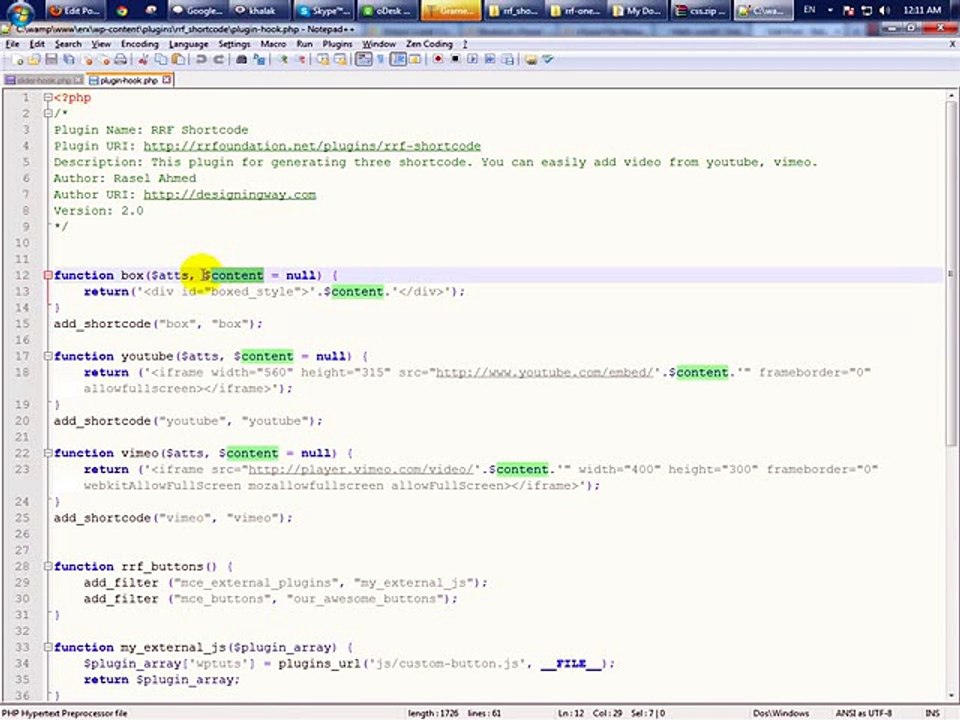Close the plugin-hook.php tab
960x720 pixels.
(167, 80)
